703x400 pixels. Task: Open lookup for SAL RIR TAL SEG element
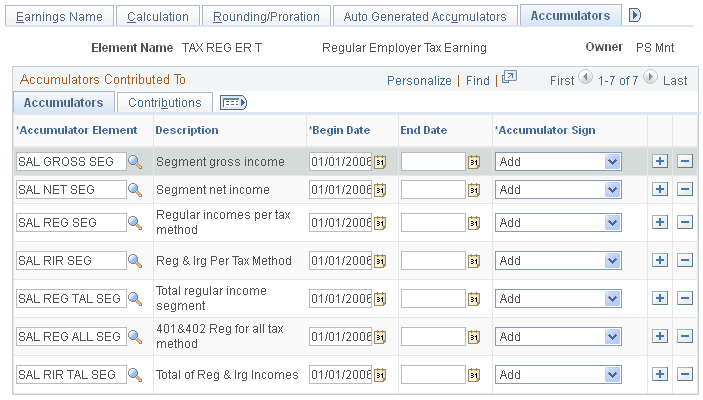point(135,375)
